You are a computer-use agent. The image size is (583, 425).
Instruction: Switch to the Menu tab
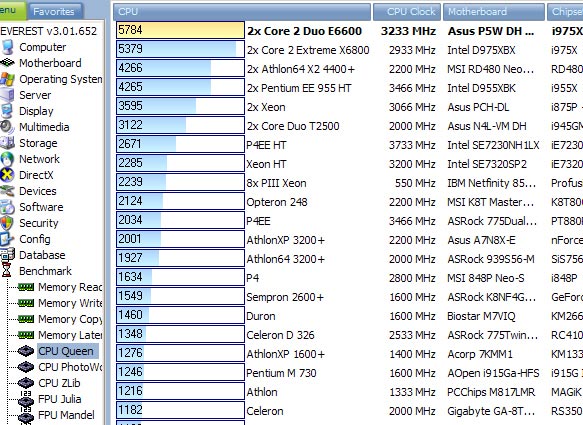pyautogui.click(x=13, y=10)
